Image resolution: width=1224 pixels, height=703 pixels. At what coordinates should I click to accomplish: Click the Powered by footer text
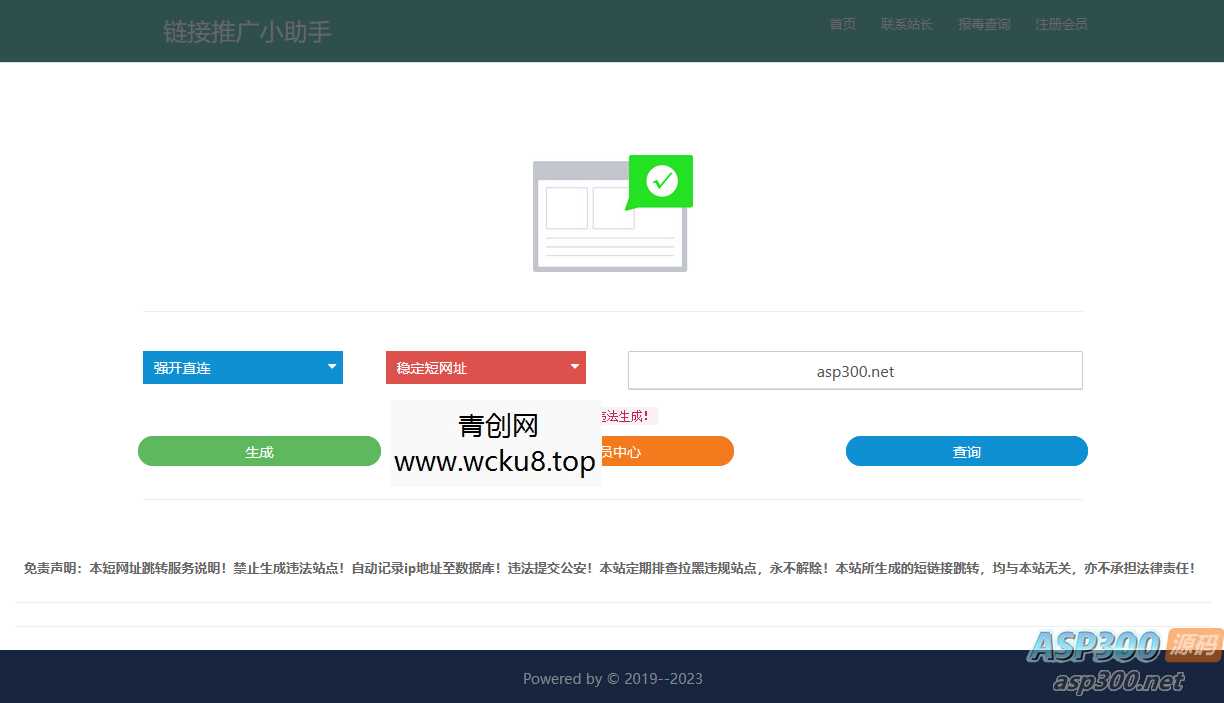612,678
